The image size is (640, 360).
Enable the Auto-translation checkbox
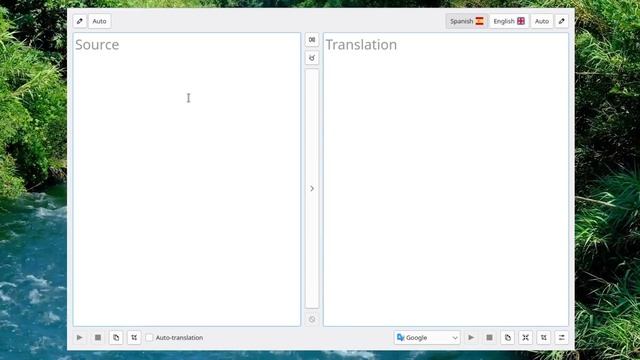pos(149,338)
